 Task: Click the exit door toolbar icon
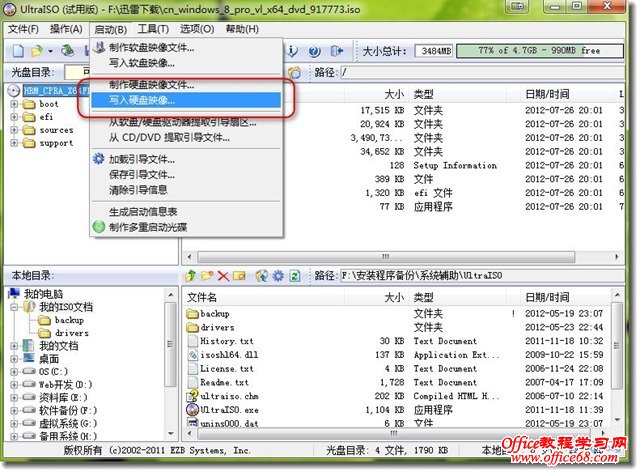(x=337, y=51)
